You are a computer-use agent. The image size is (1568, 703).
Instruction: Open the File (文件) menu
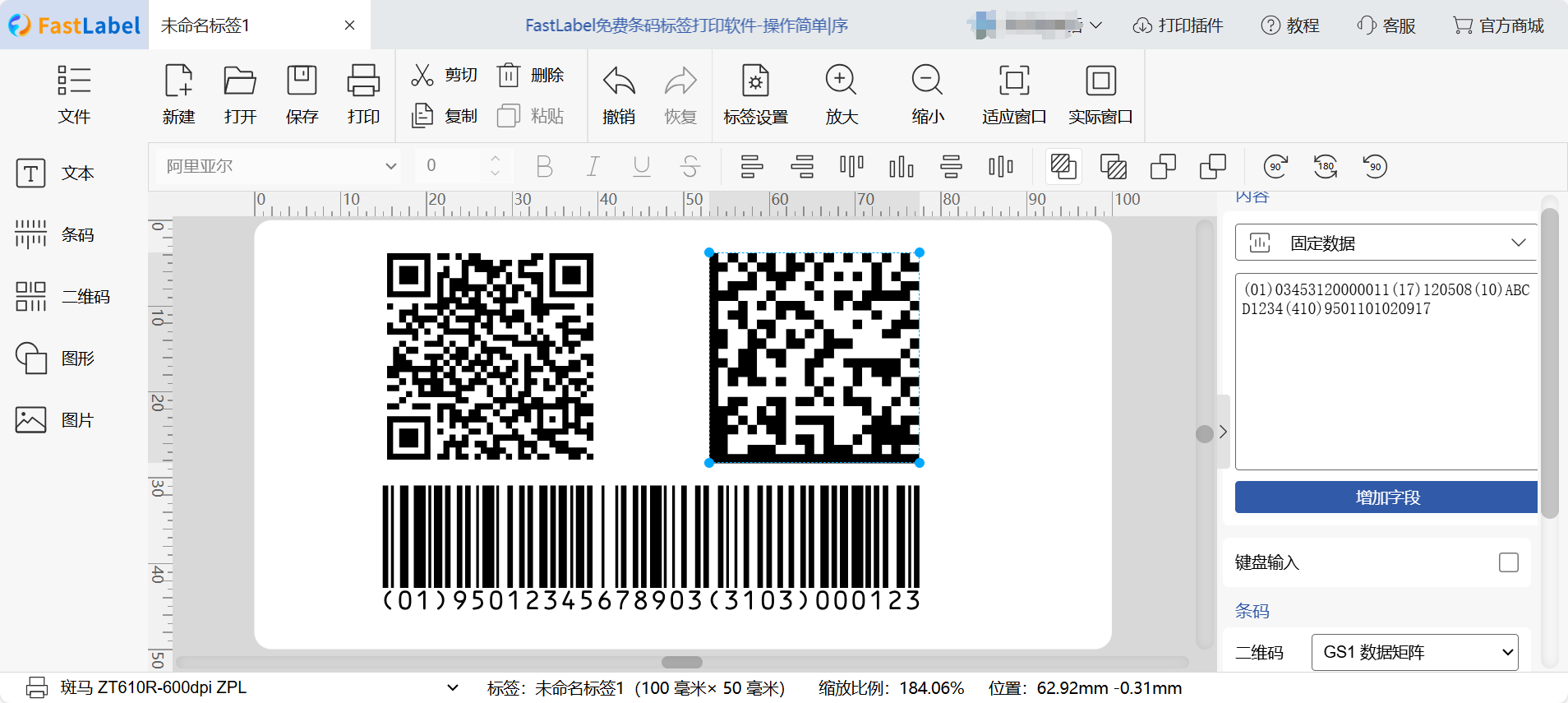74,94
